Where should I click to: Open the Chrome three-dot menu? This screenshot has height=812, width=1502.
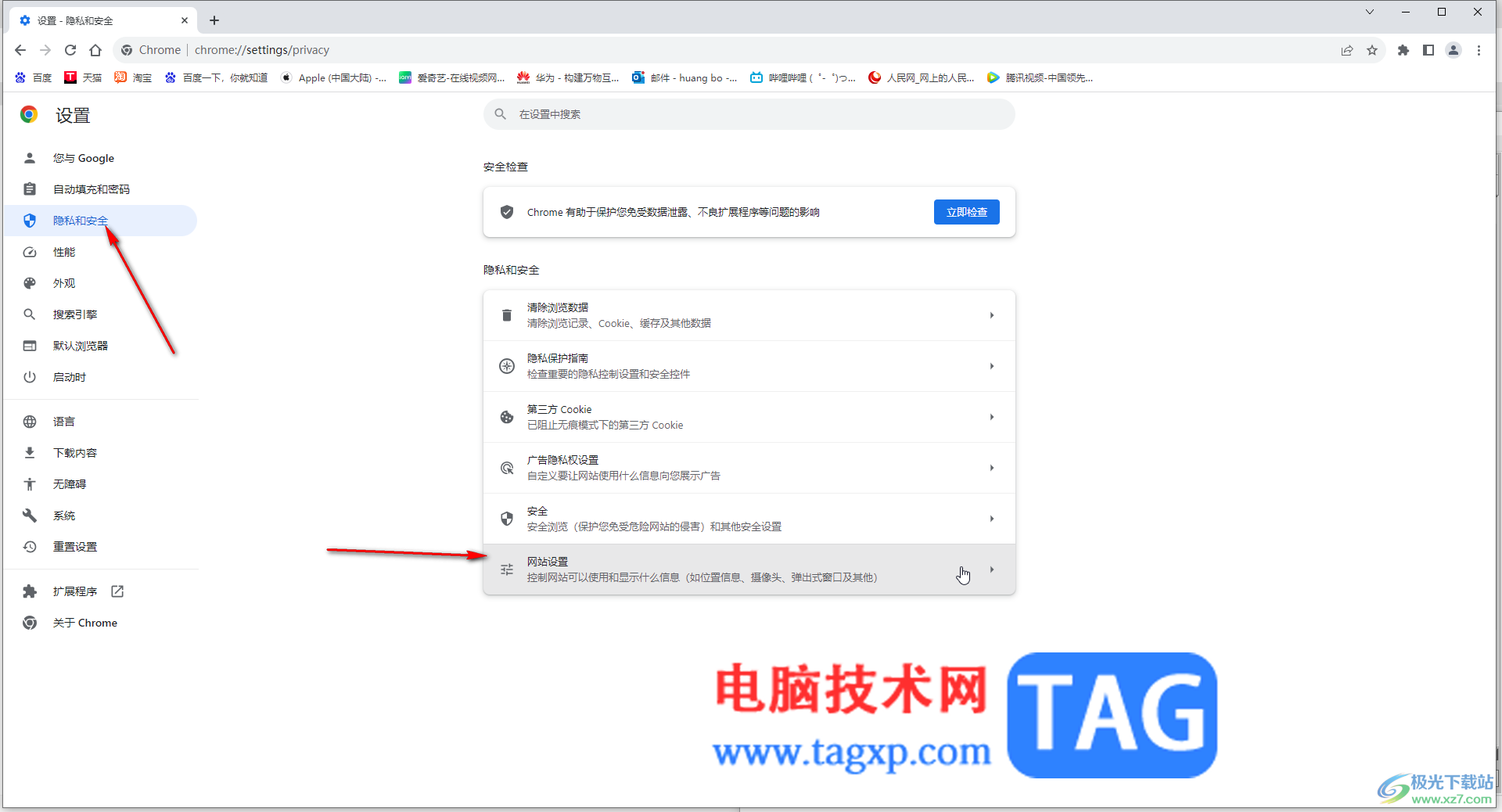click(1479, 50)
